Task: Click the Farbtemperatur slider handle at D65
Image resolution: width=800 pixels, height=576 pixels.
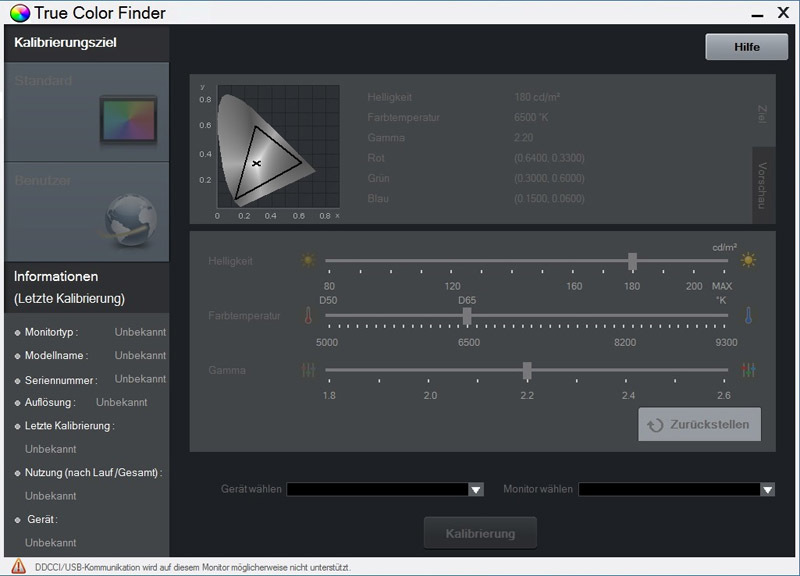Action: 467,316
